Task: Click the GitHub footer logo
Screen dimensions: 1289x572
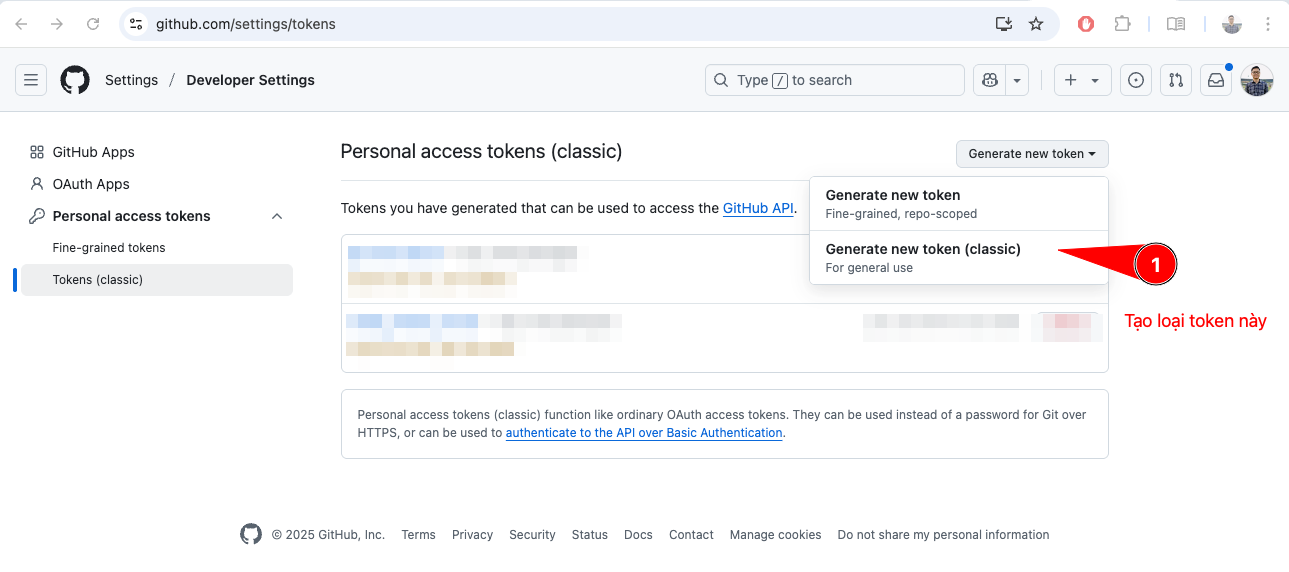Action: pyautogui.click(x=251, y=534)
